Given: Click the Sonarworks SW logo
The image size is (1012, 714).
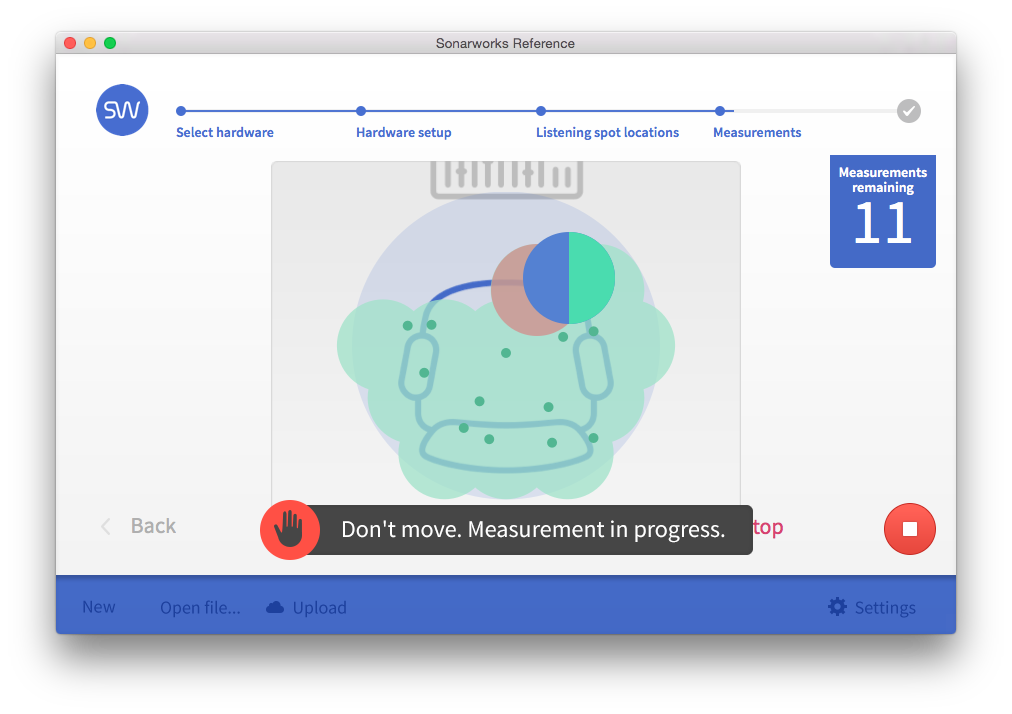Looking at the screenshot, I should point(122,110).
